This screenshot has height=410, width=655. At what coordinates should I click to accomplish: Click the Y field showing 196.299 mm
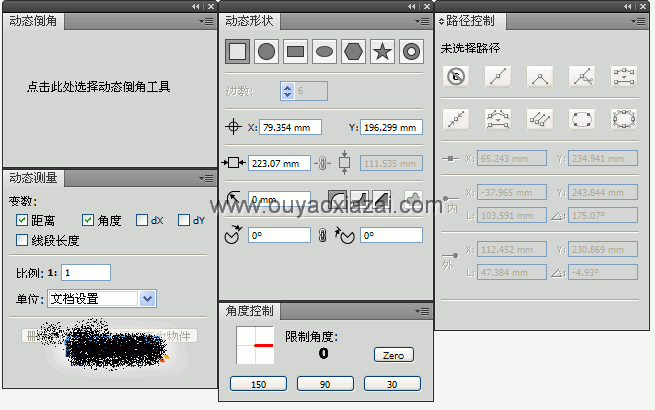tap(391, 127)
